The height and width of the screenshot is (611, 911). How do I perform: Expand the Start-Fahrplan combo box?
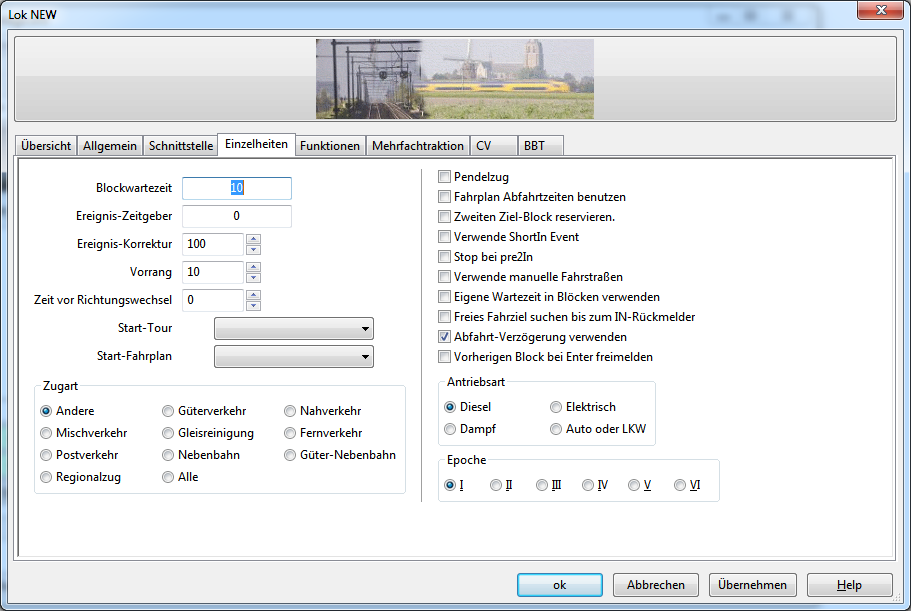tap(293, 357)
